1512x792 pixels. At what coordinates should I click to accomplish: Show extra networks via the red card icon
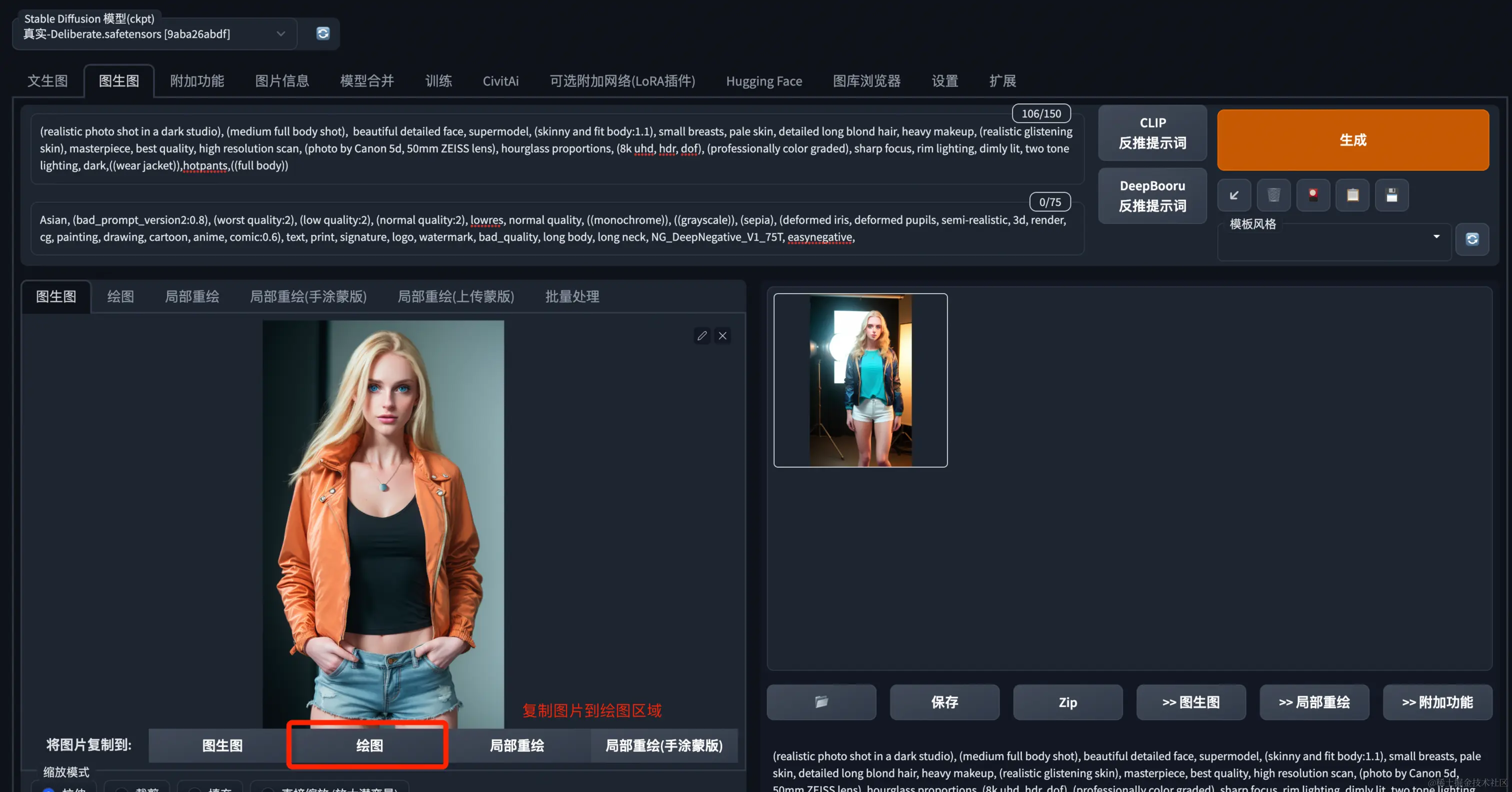(1313, 195)
